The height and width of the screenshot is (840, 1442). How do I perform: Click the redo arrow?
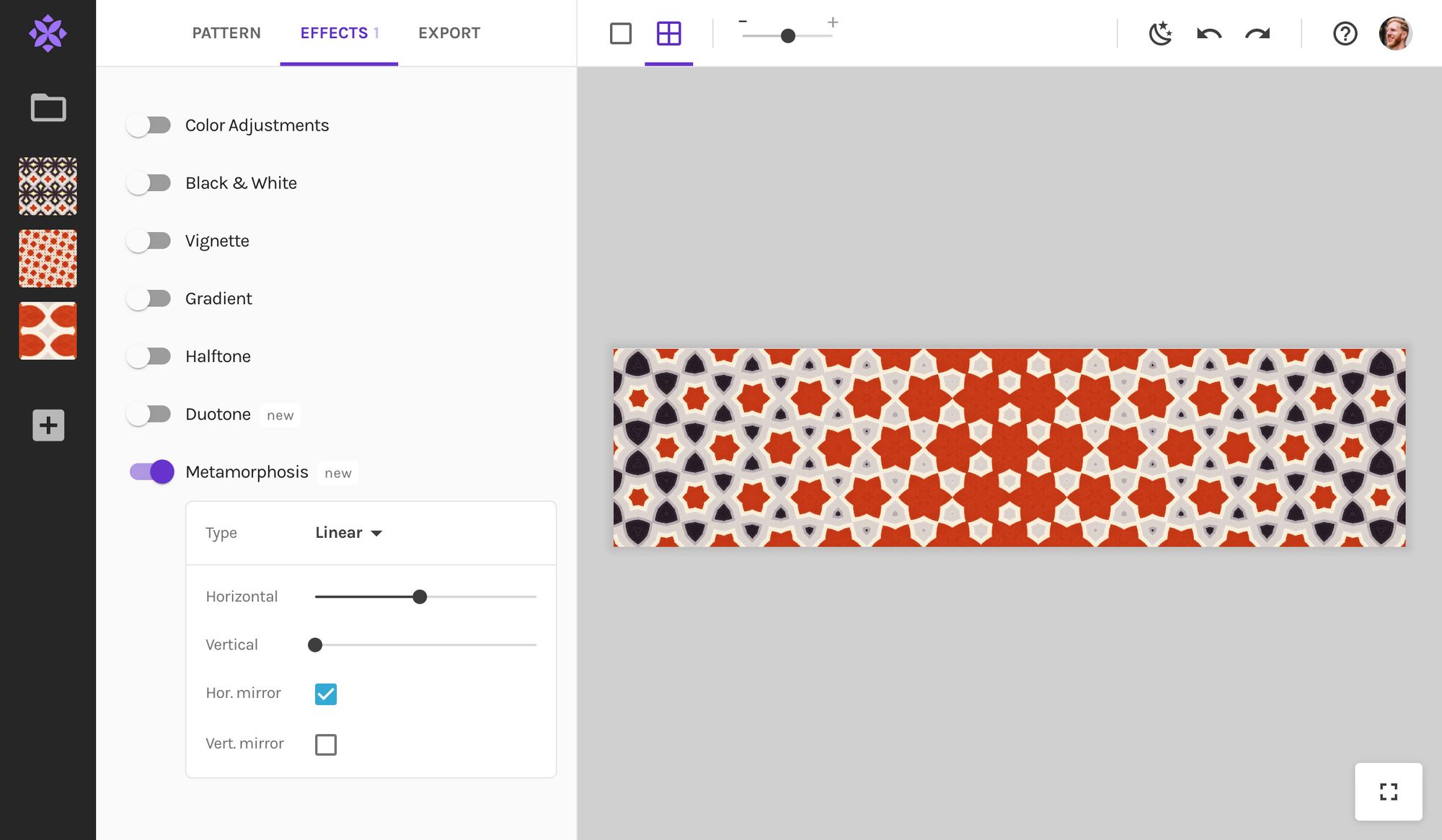tap(1257, 33)
